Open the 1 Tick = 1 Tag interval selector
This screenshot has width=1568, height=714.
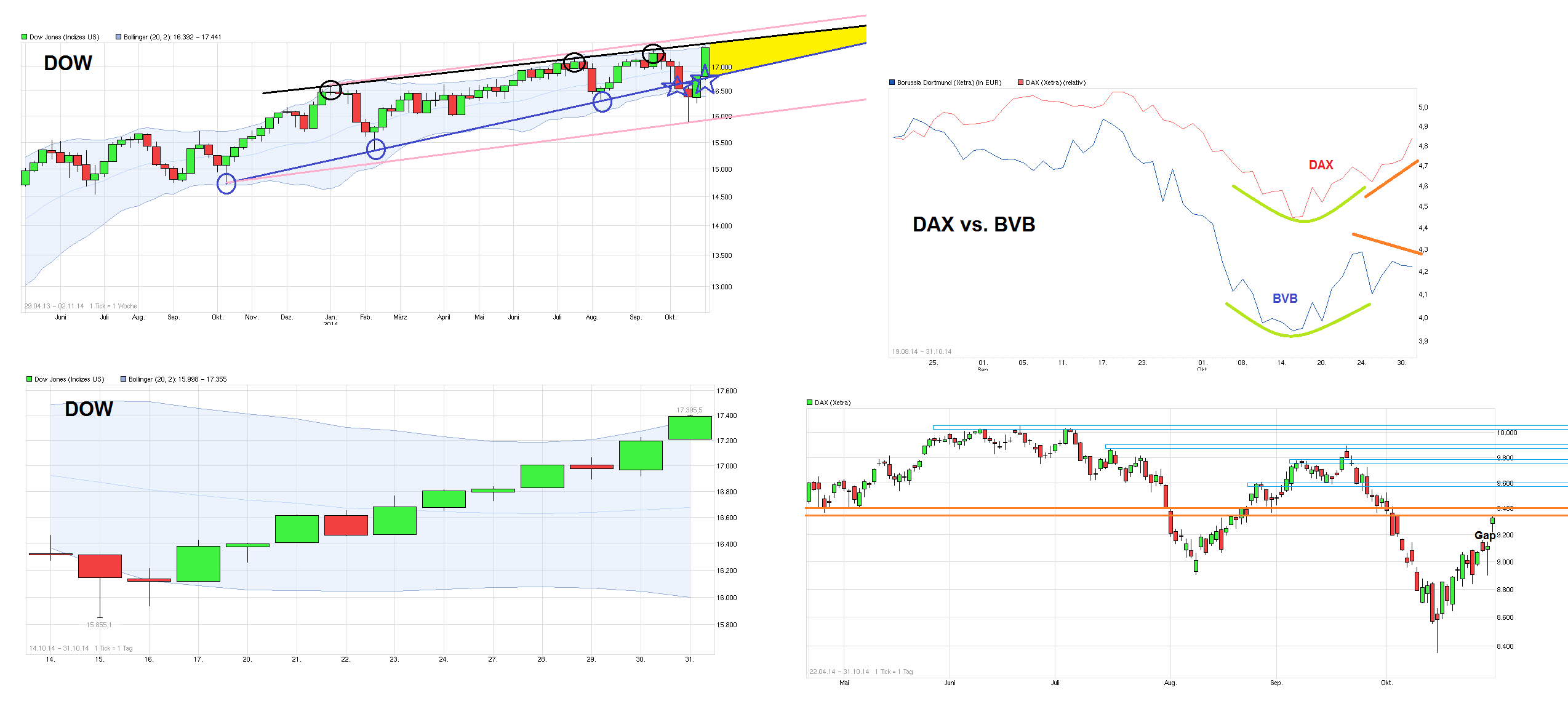(114, 648)
